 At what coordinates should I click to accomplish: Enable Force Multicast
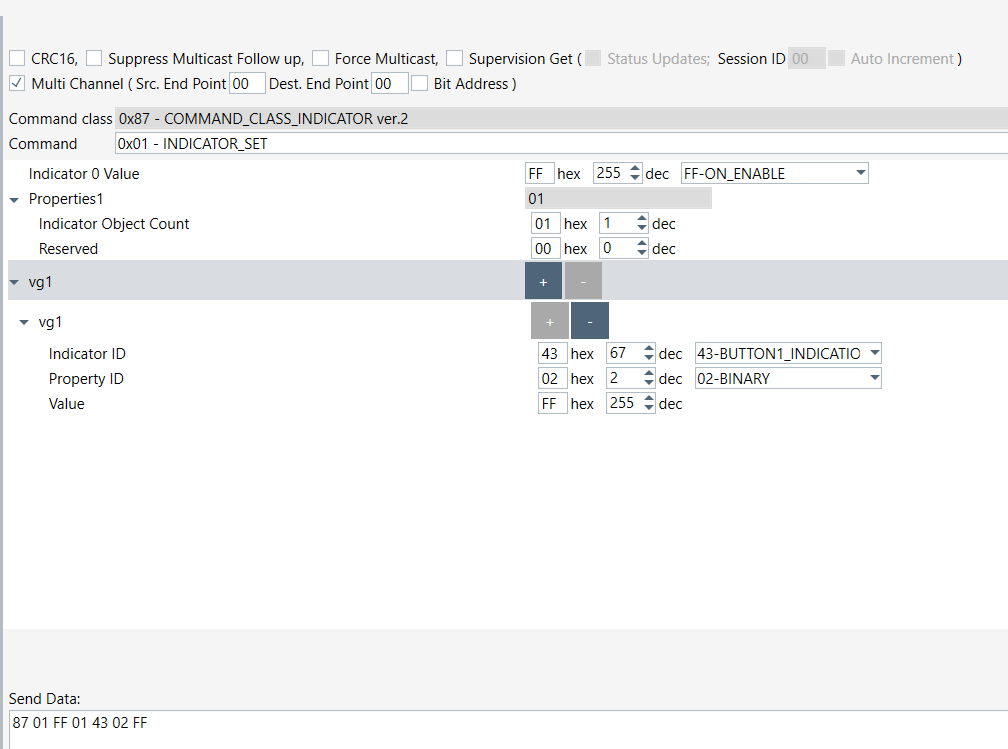[320, 58]
